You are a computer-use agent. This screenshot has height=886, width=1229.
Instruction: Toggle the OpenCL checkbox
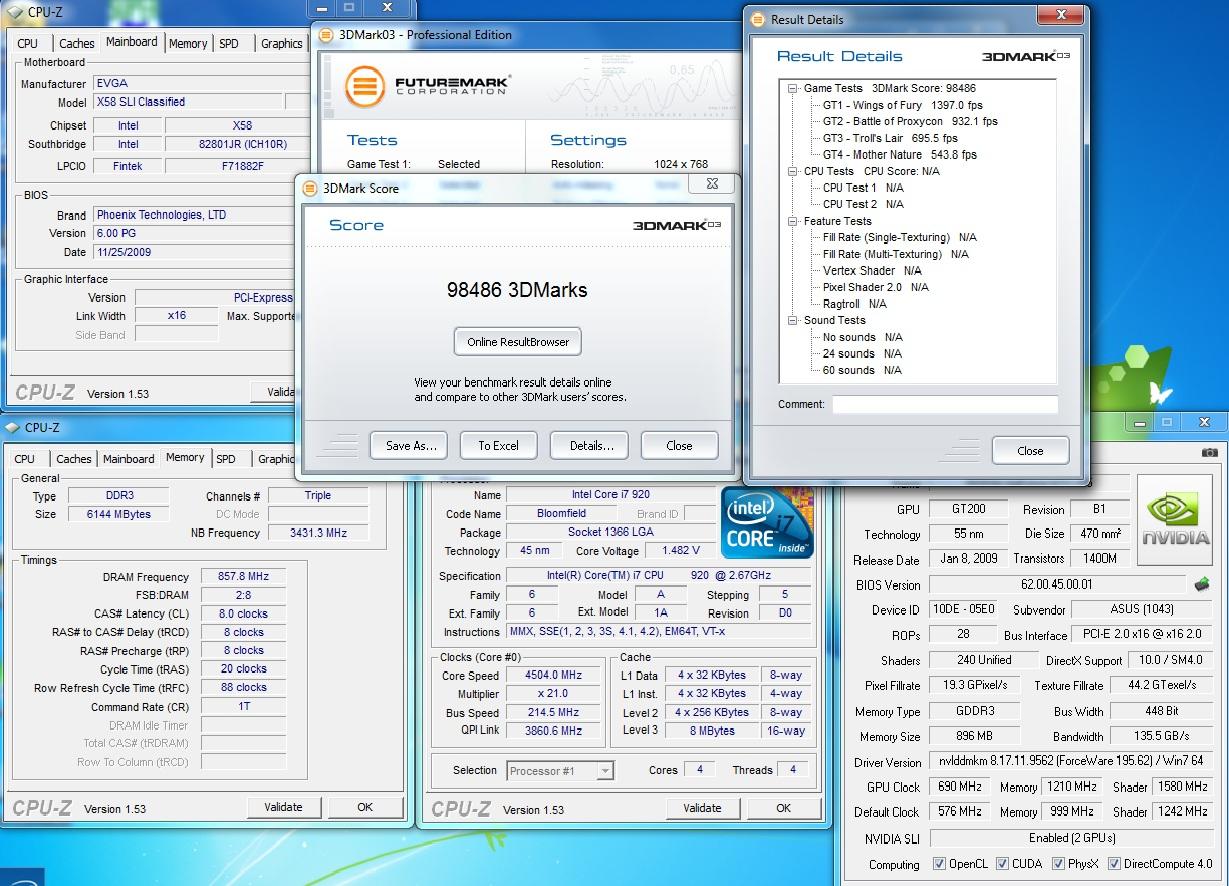pyautogui.click(x=939, y=864)
